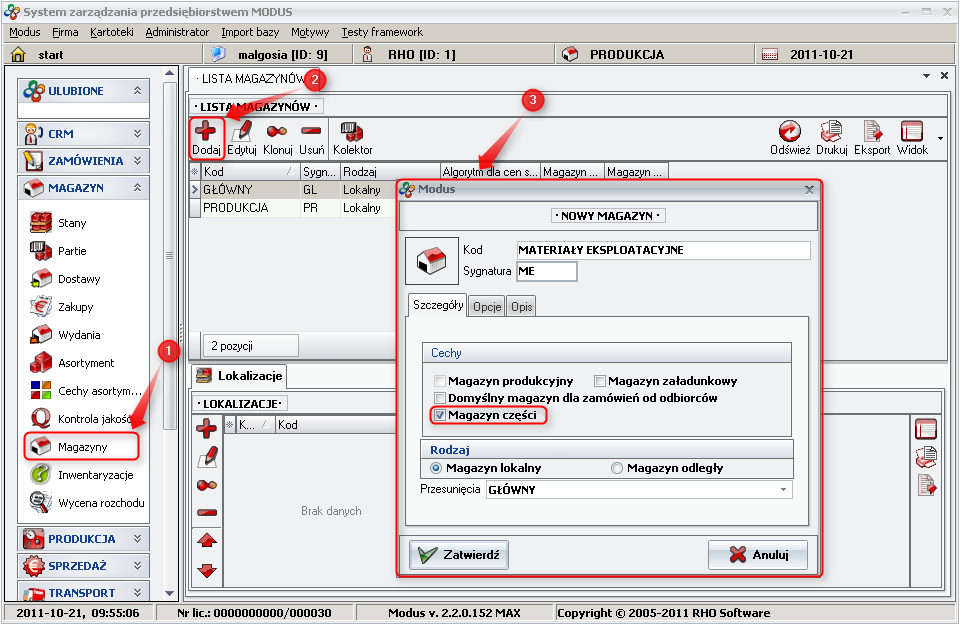Image resolution: width=960 pixels, height=625 pixels.
Task: Expand the PRODUKCJA sidebar section
Action: click(84, 539)
